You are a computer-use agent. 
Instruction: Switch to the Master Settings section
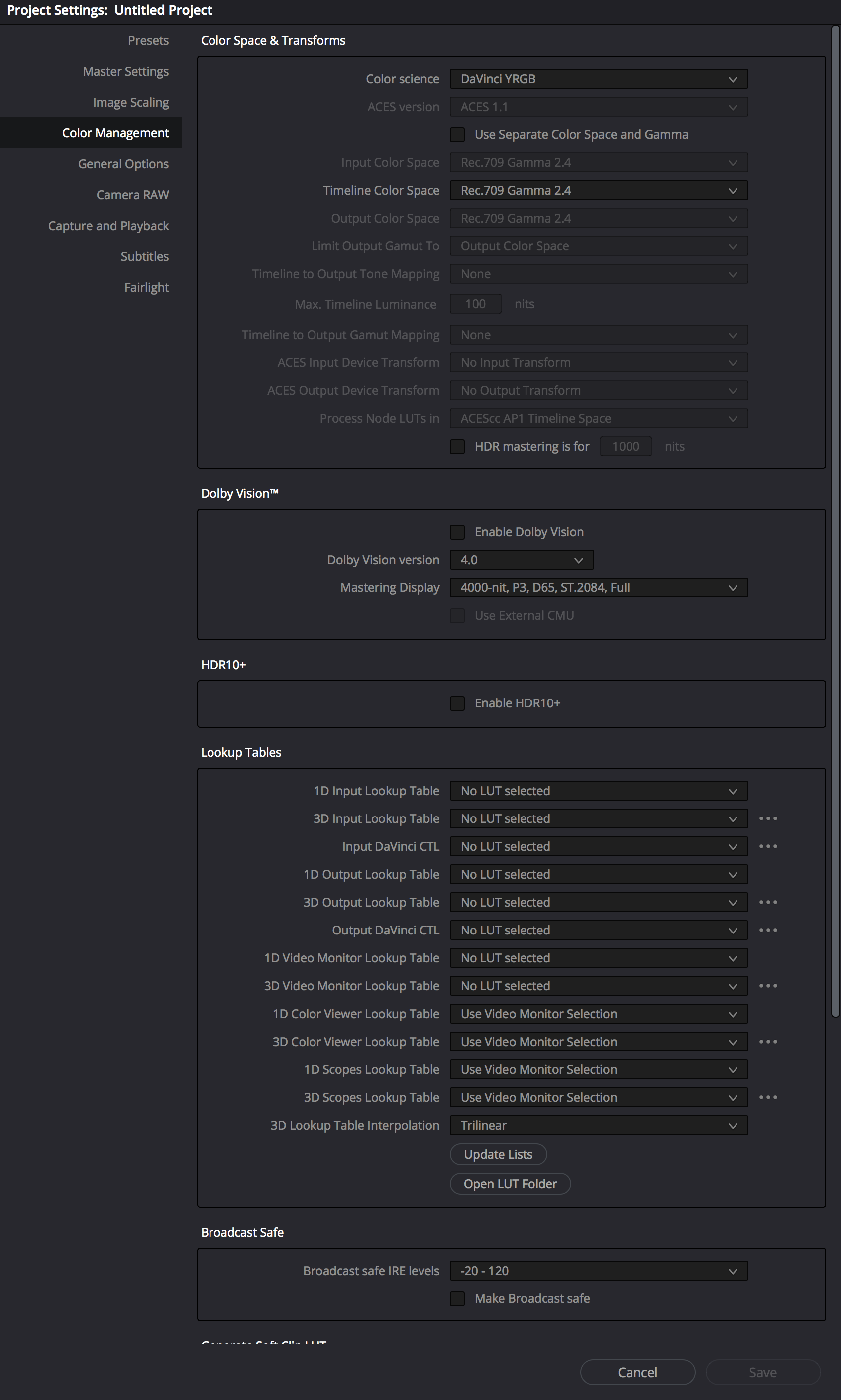126,71
